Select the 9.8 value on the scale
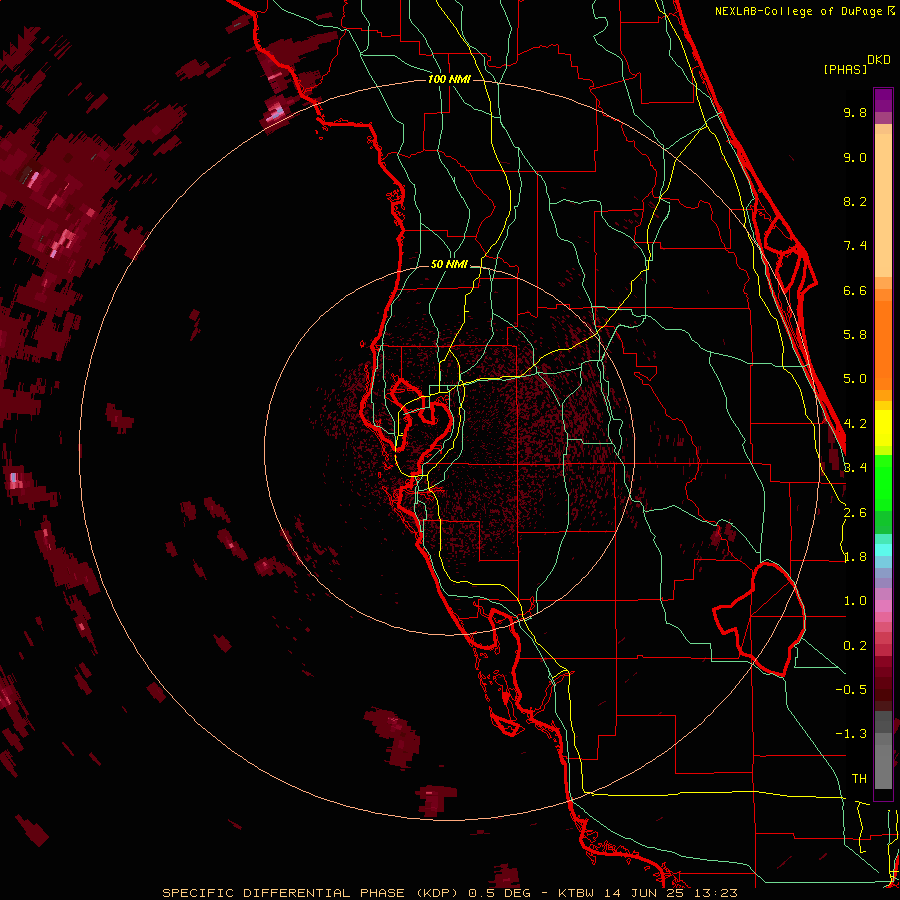Image resolution: width=900 pixels, height=900 pixels. pos(855,112)
